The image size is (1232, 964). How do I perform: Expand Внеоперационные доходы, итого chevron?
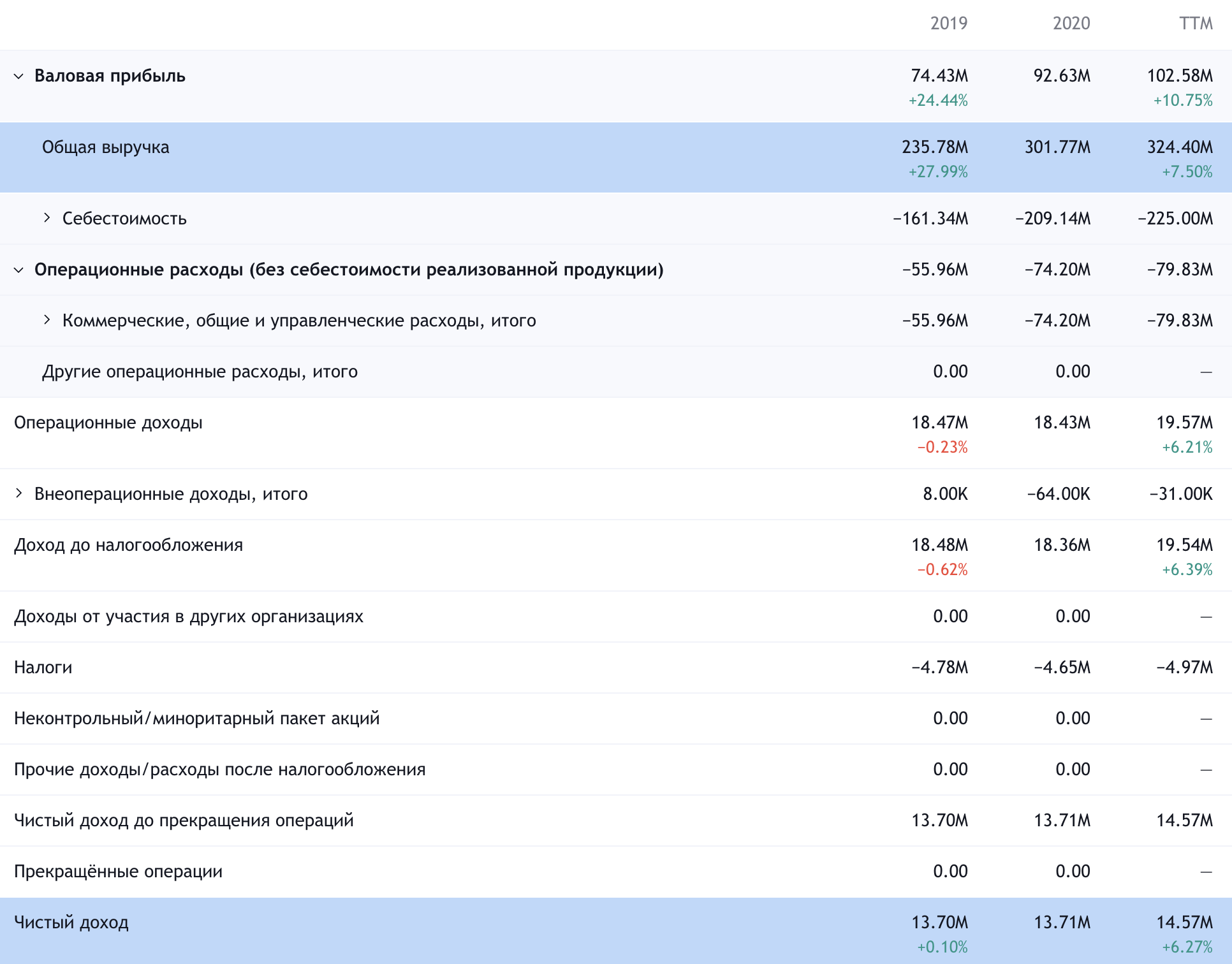click(19, 493)
